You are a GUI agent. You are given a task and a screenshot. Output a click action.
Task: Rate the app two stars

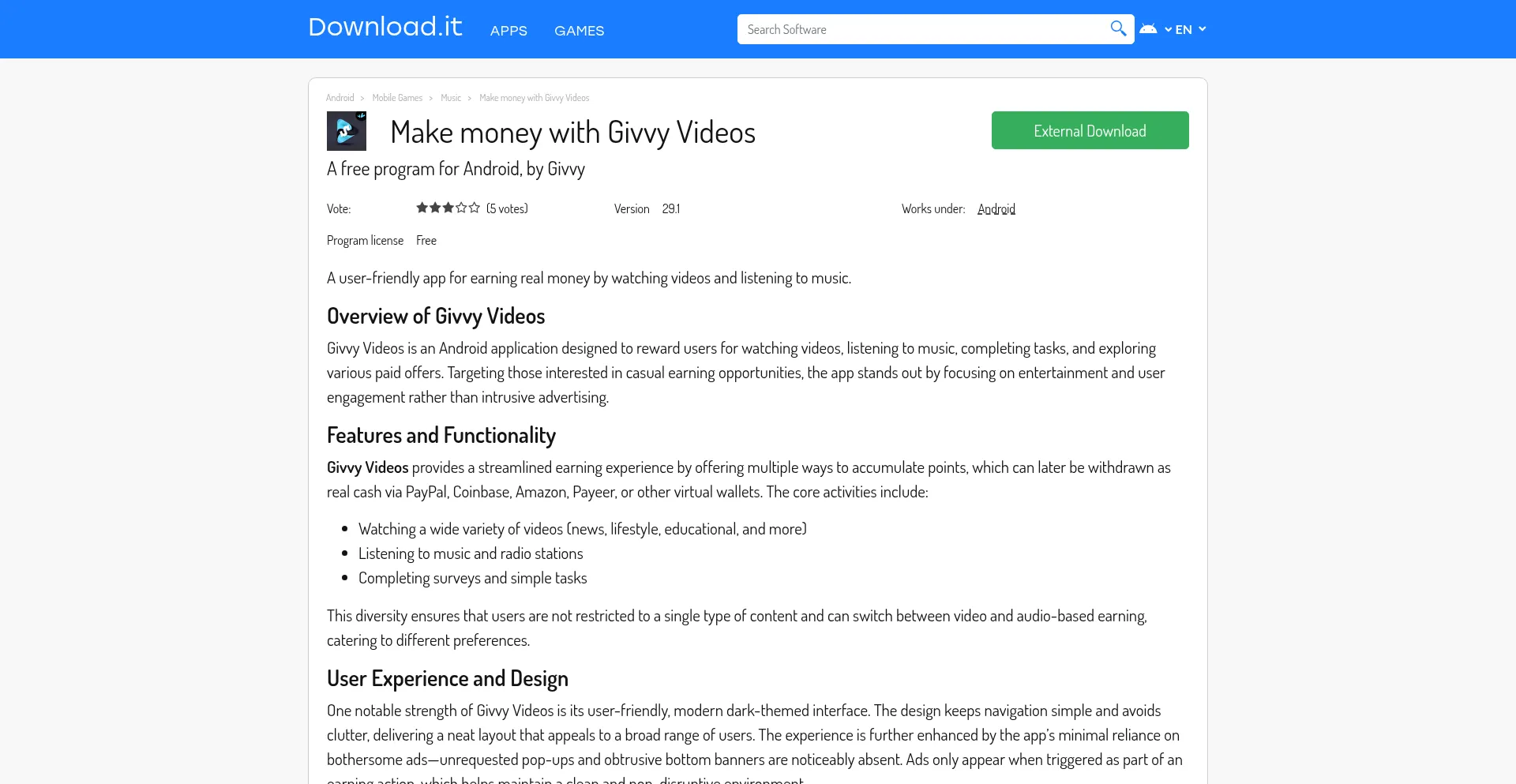(x=435, y=208)
